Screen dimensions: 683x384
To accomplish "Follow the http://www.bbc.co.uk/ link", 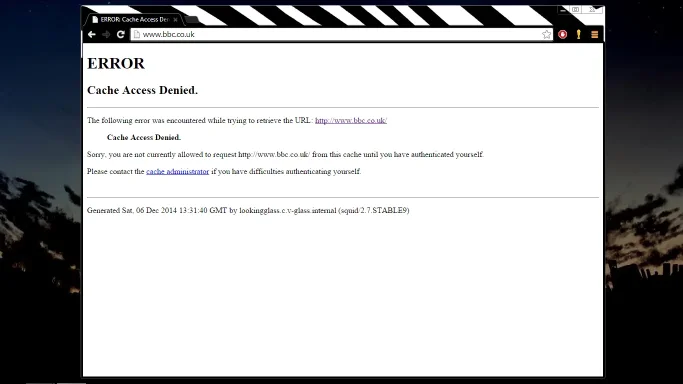I will click(351, 121).
